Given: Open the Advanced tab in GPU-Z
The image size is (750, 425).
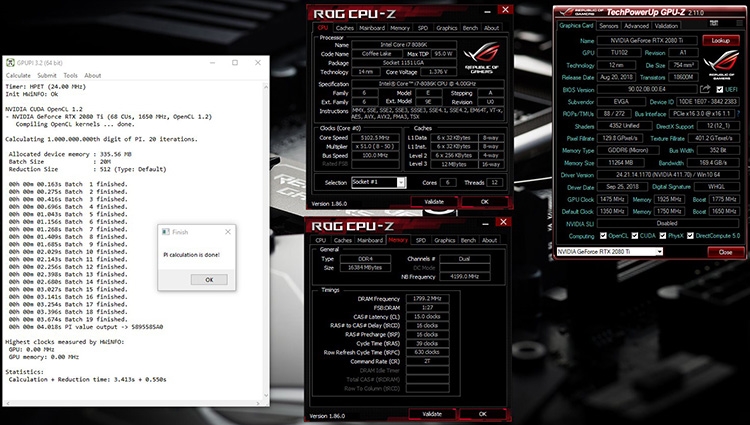Looking at the screenshot, I should (636, 26).
